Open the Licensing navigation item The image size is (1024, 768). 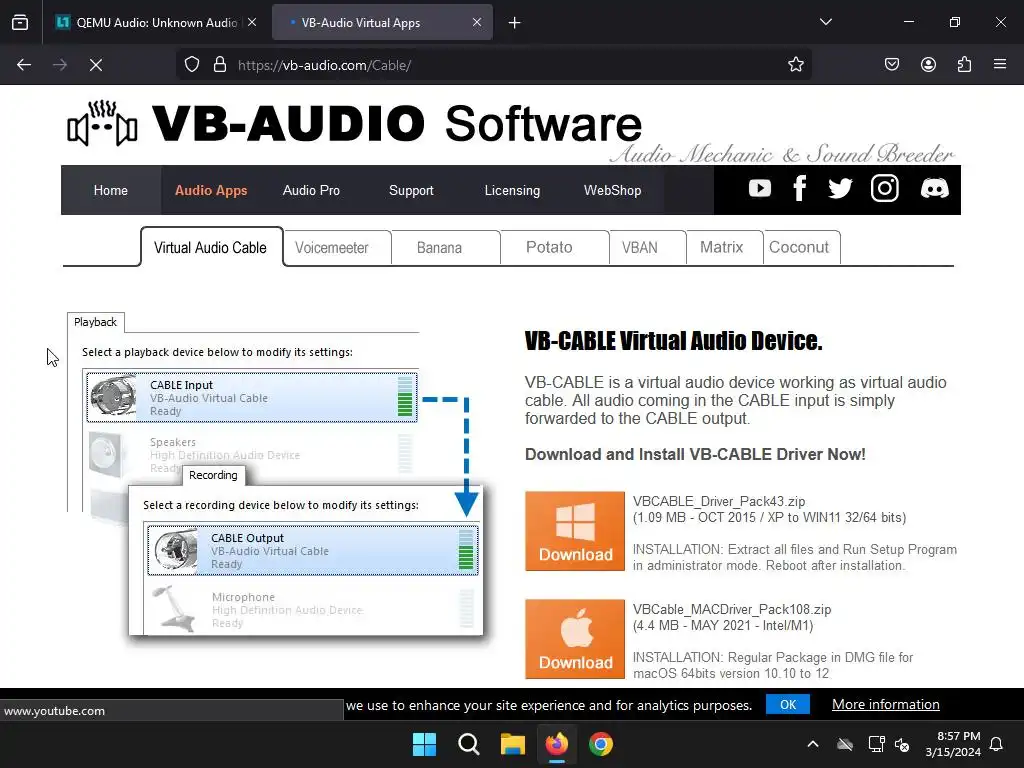tap(512, 190)
